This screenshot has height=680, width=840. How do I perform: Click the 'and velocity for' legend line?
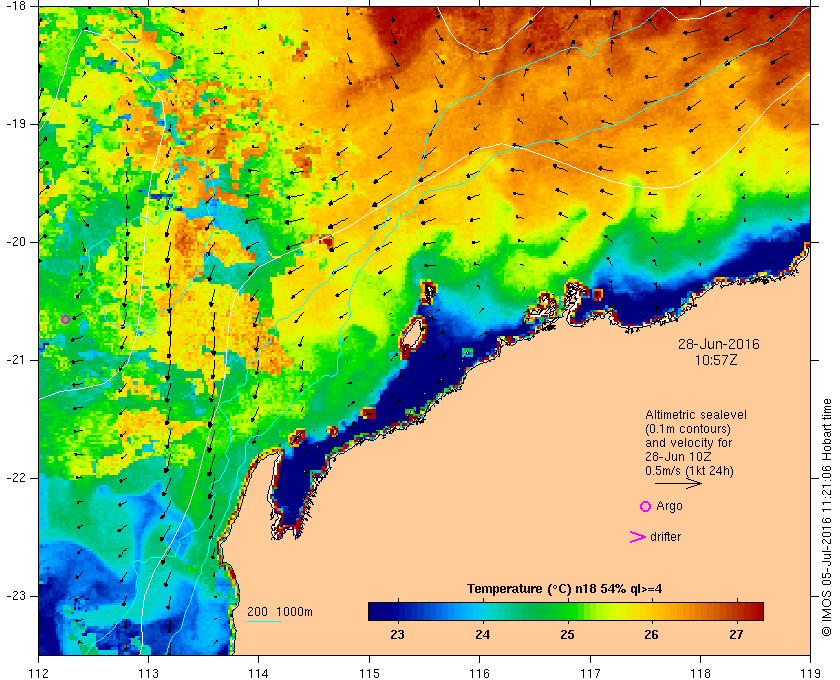pyautogui.click(x=688, y=443)
